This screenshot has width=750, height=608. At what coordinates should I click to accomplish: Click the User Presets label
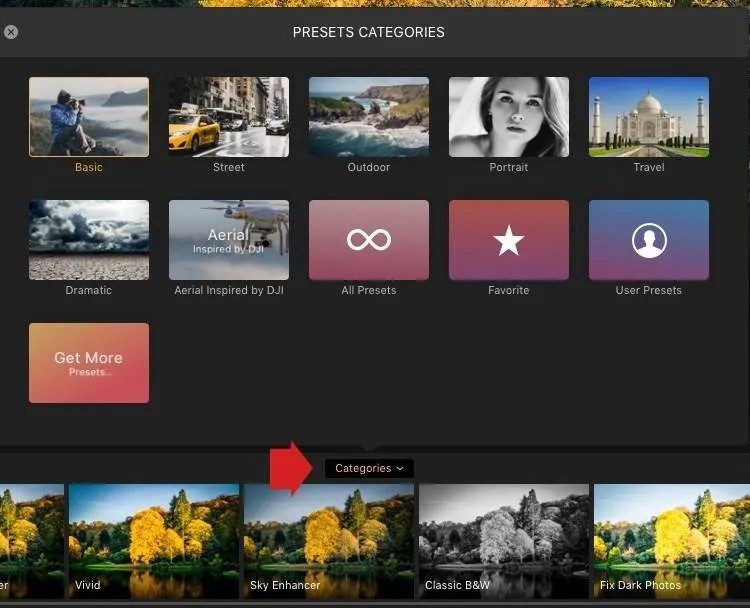click(x=649, y=290)
